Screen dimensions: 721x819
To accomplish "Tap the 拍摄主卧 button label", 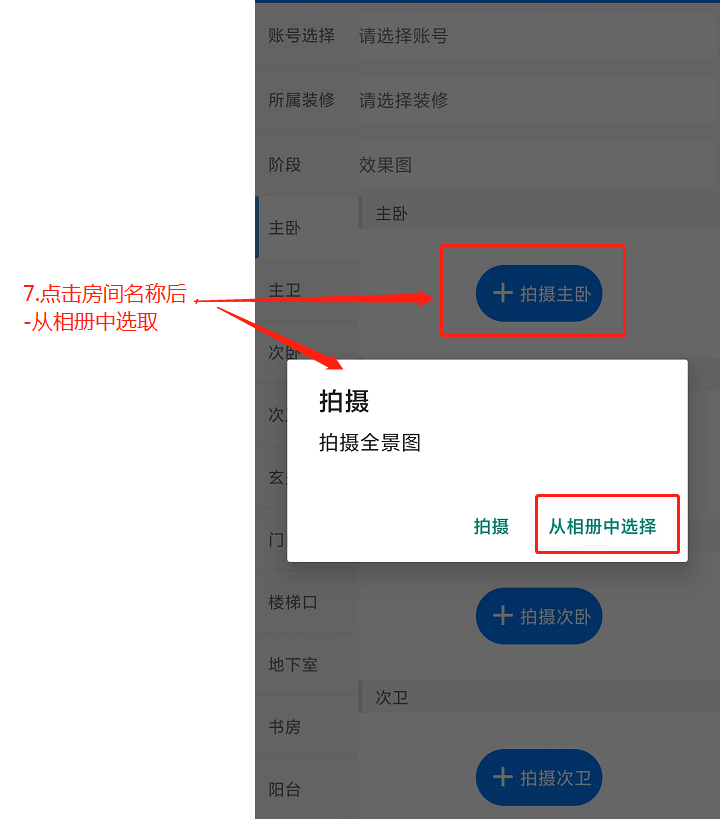I will coord(555,294).
